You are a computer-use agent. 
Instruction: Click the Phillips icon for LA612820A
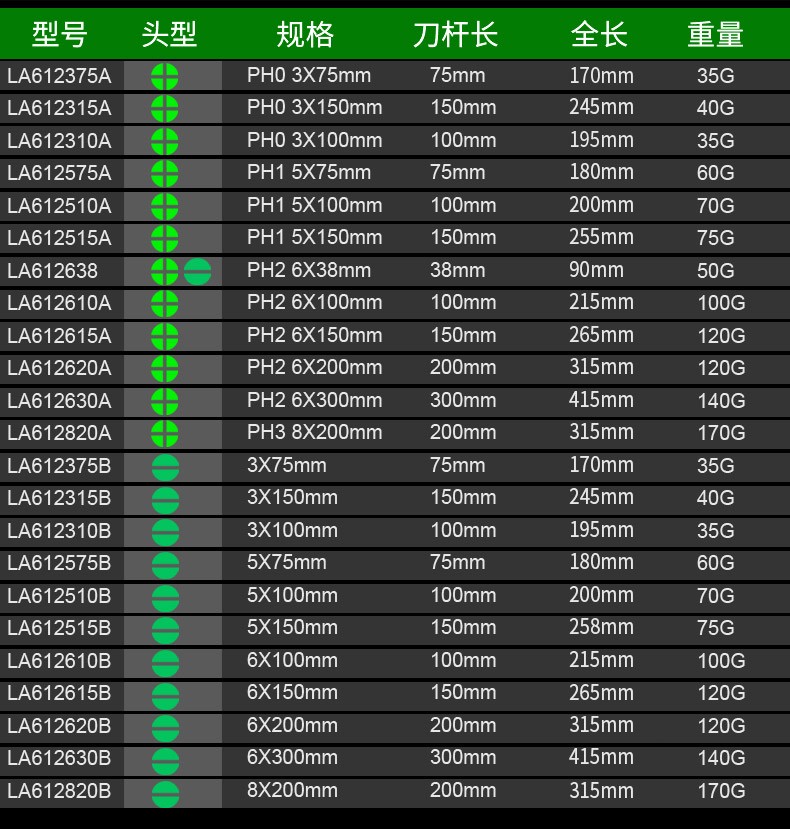pos(164,434)
